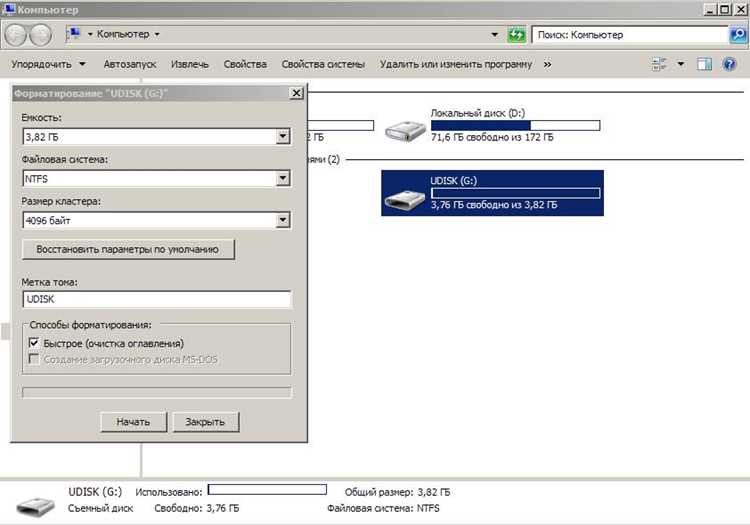750x525 pixels.
Task: Uncheck Быстрое (очистка оглавления) checkbox
Action: point(34,343)
